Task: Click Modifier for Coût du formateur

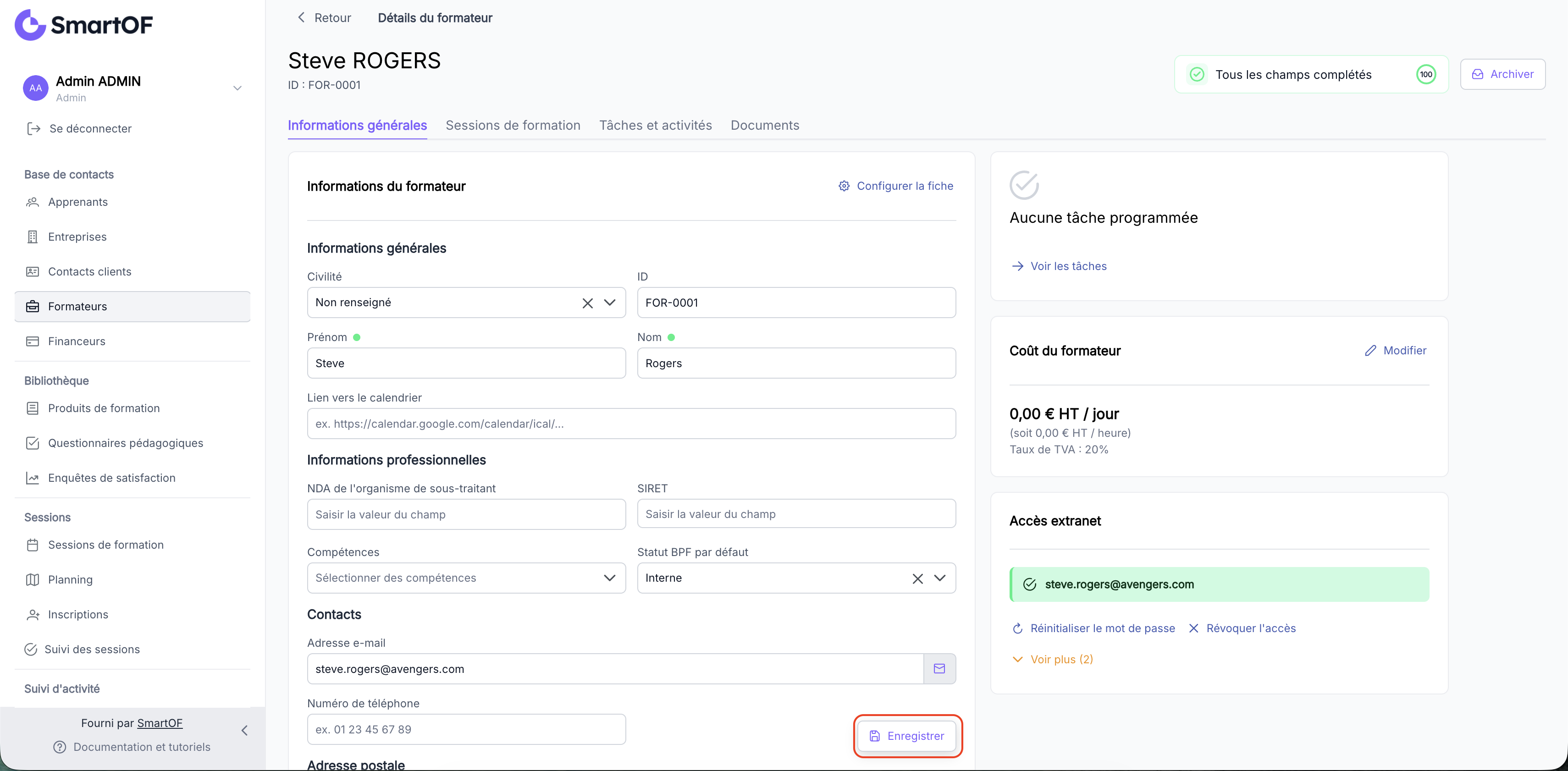Action: pos(1395,351)
